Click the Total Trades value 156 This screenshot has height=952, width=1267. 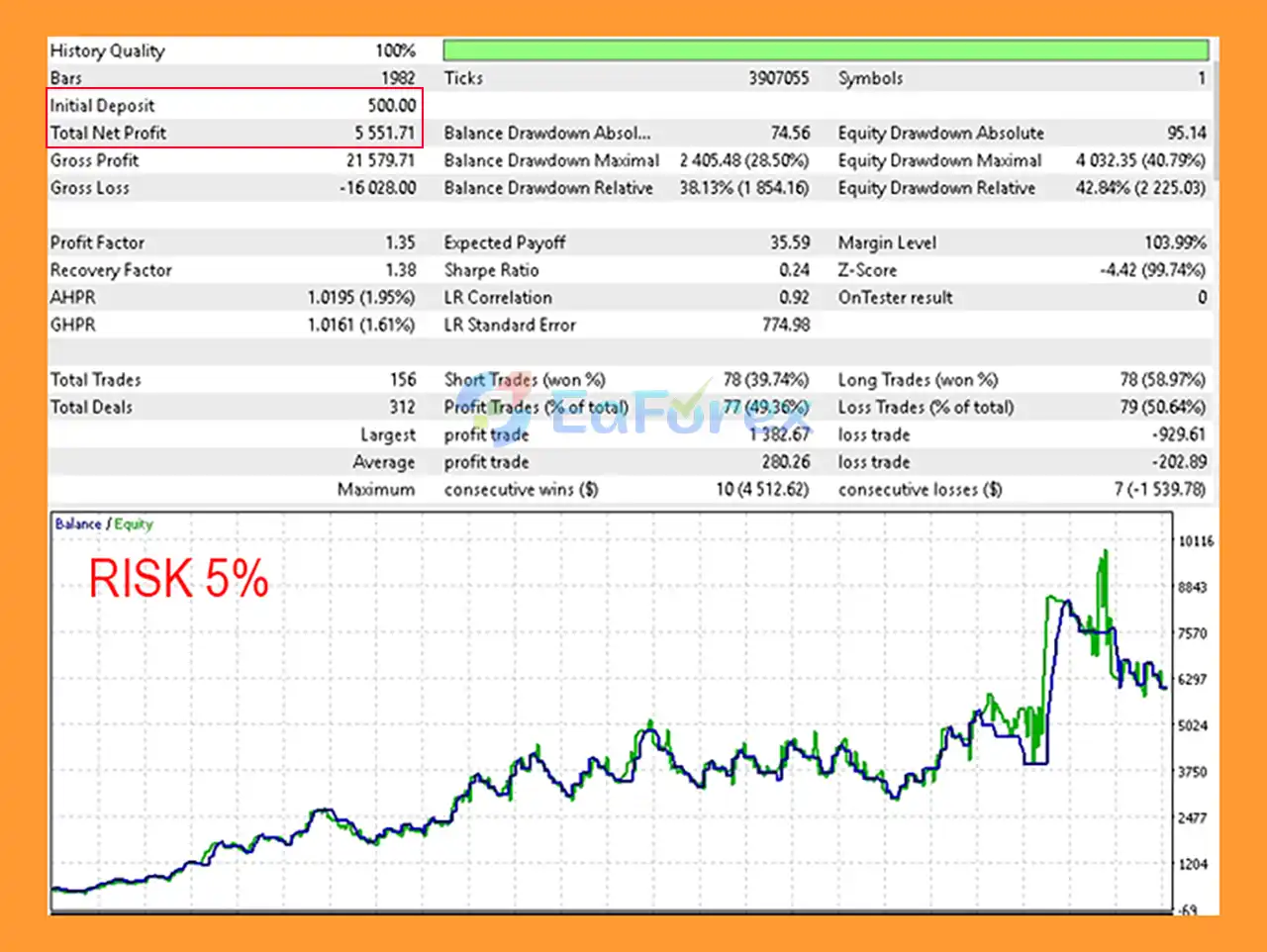[402, 380]
